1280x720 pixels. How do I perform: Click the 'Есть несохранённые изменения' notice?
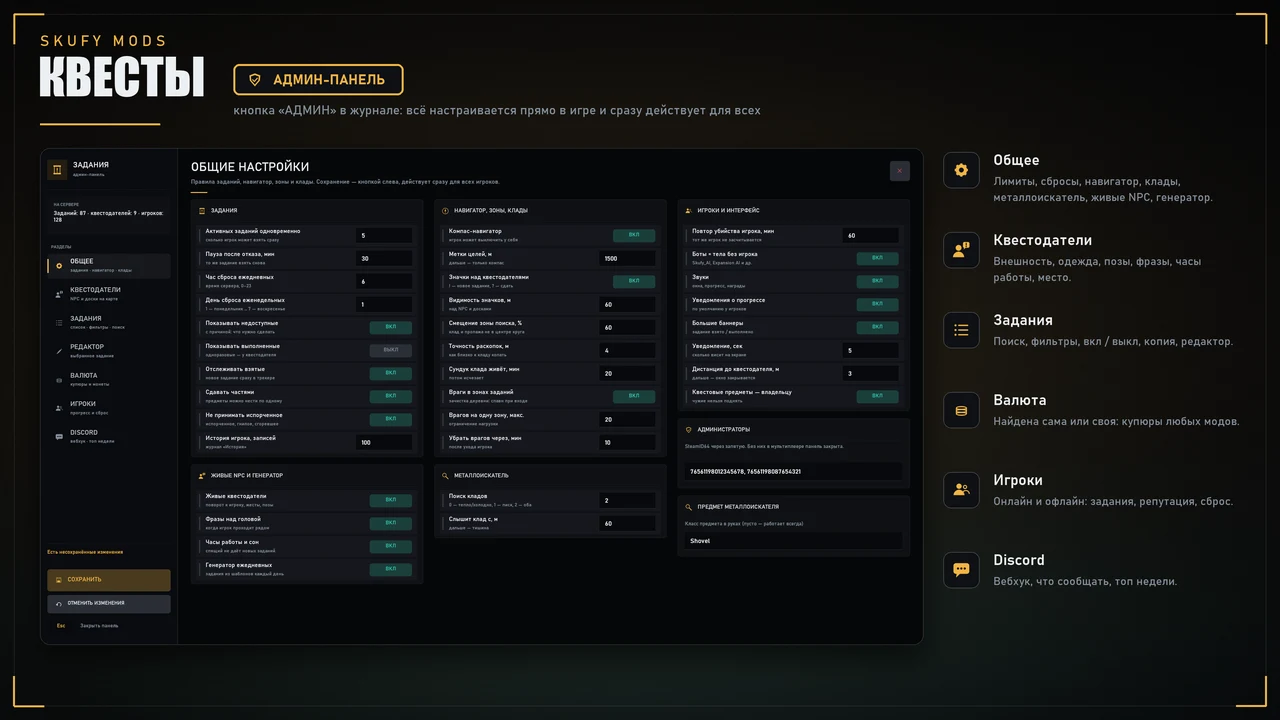tap(85, 552)
